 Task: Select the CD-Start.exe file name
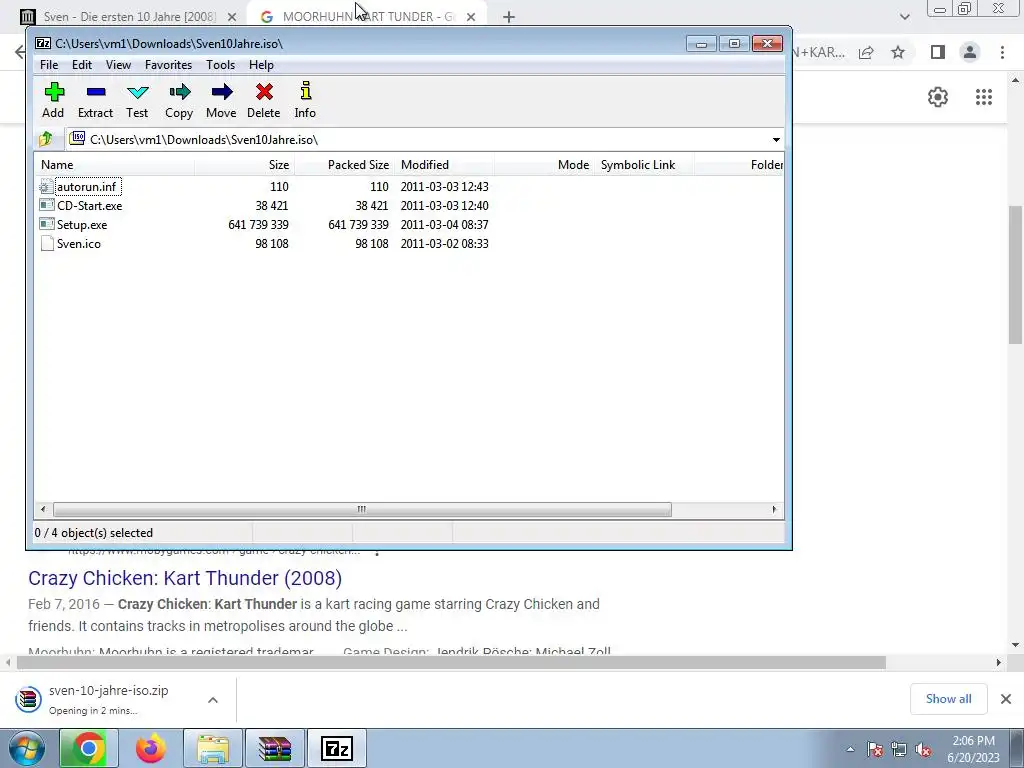(x=89, y=206)
